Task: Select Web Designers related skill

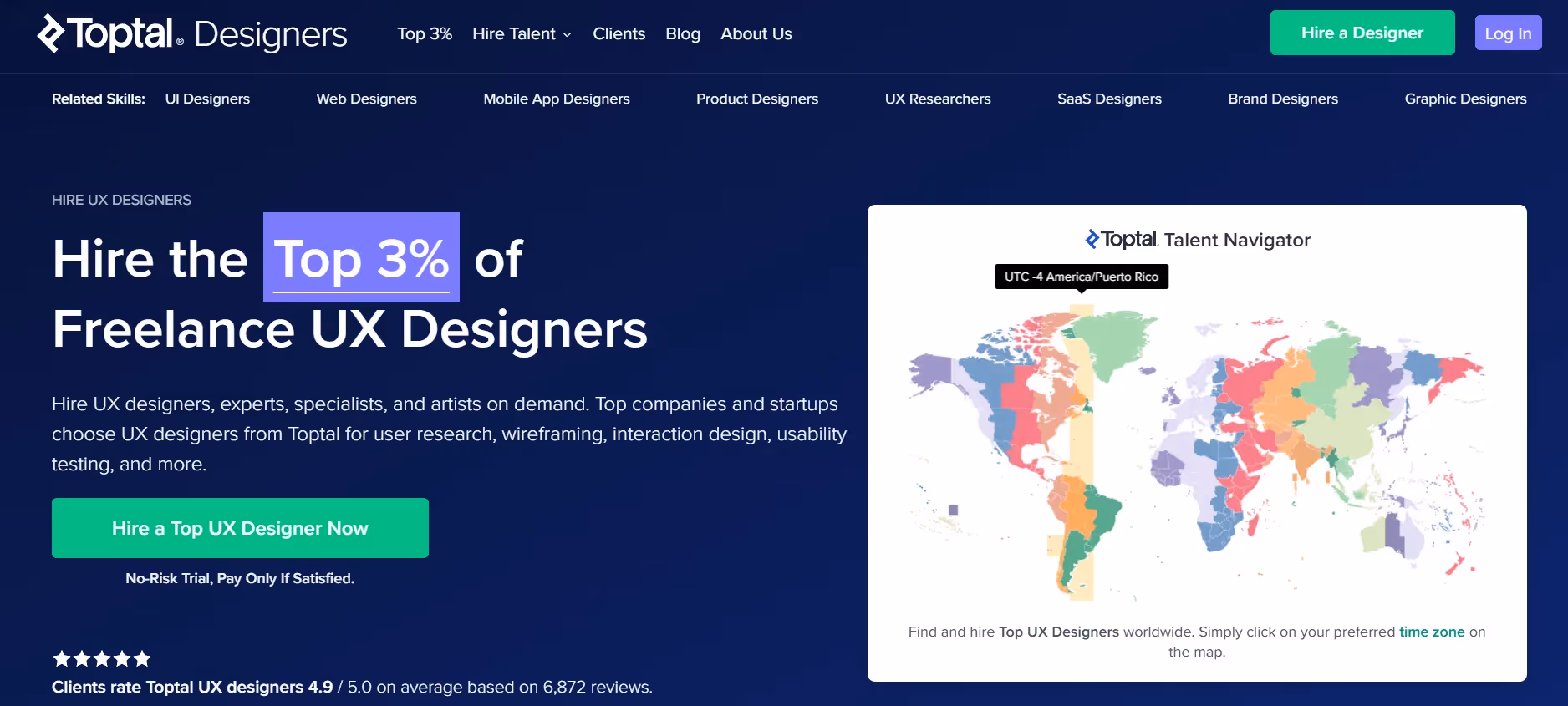Action: pos(366,99)
